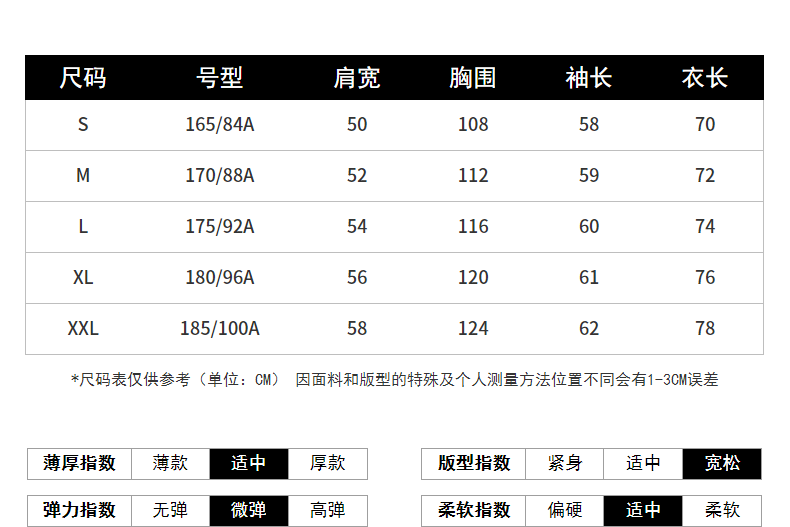Click shoulder width value 54
The height and width of the screenshot is (527, 790).
357,226
